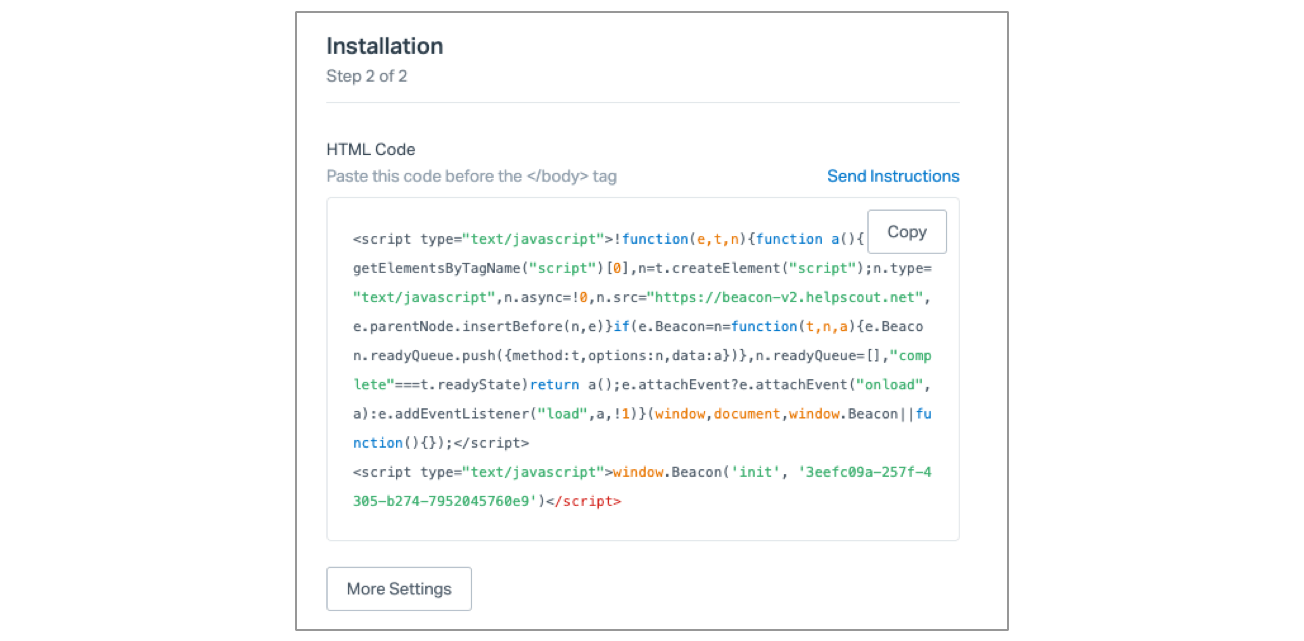Select the 'Step 2 of 2' text
The image size is (1304, 641).
[366, 76]
